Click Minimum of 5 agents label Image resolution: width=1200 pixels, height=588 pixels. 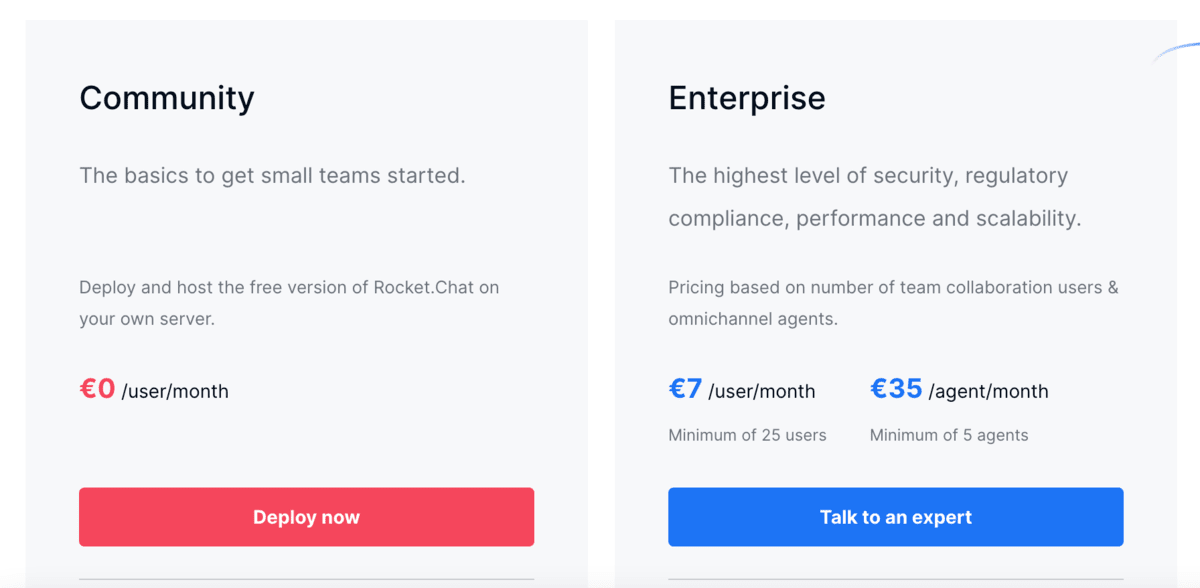[948, 435]
